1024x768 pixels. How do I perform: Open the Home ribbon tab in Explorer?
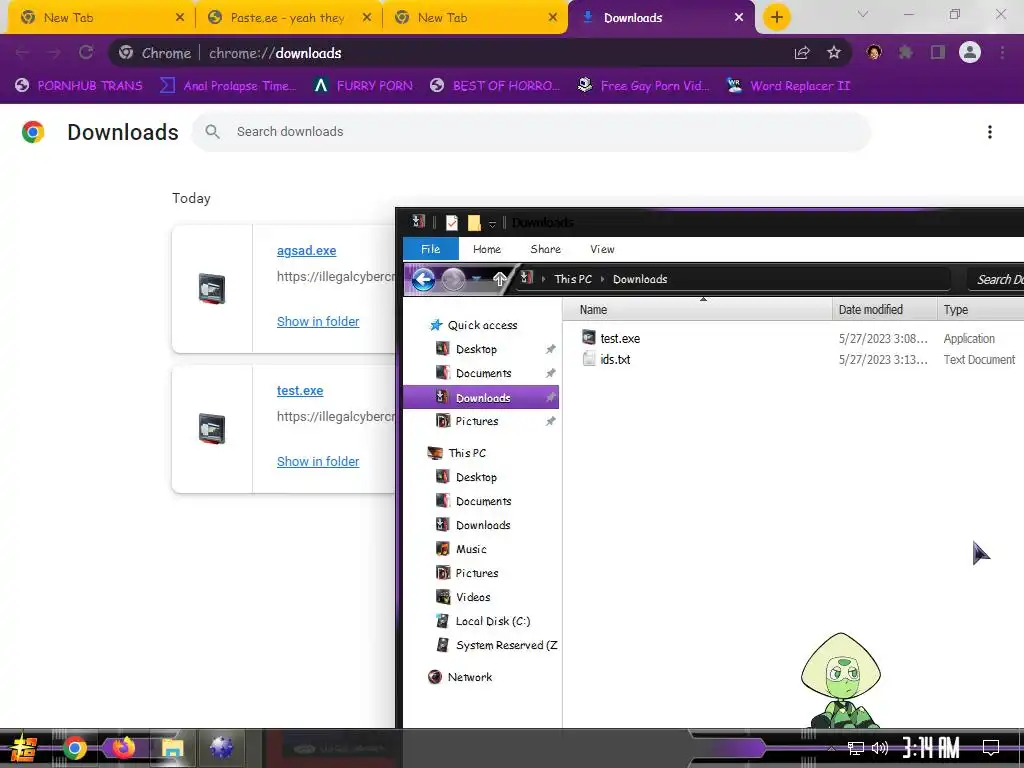click(x=487, y=249)
